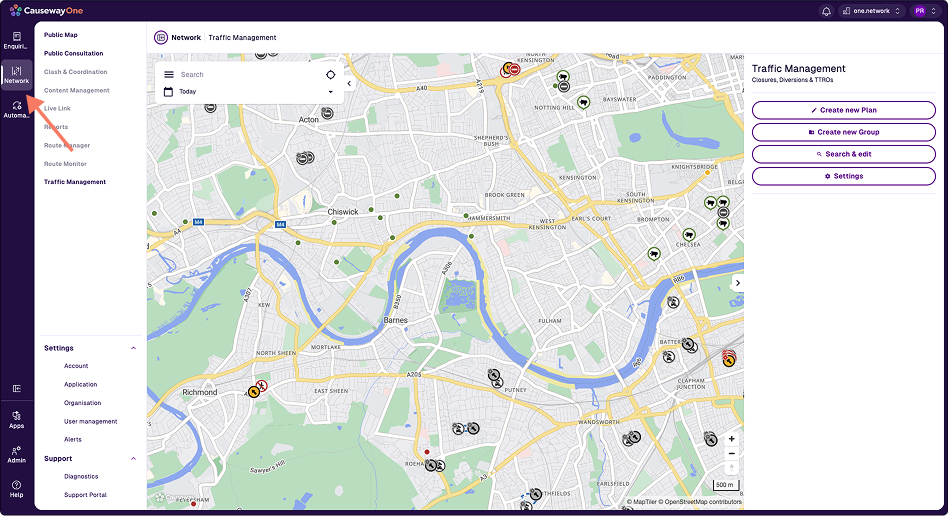This screenshot has width=948, height=516.
Task: Click Search & edit button
Action: (843, 154)
